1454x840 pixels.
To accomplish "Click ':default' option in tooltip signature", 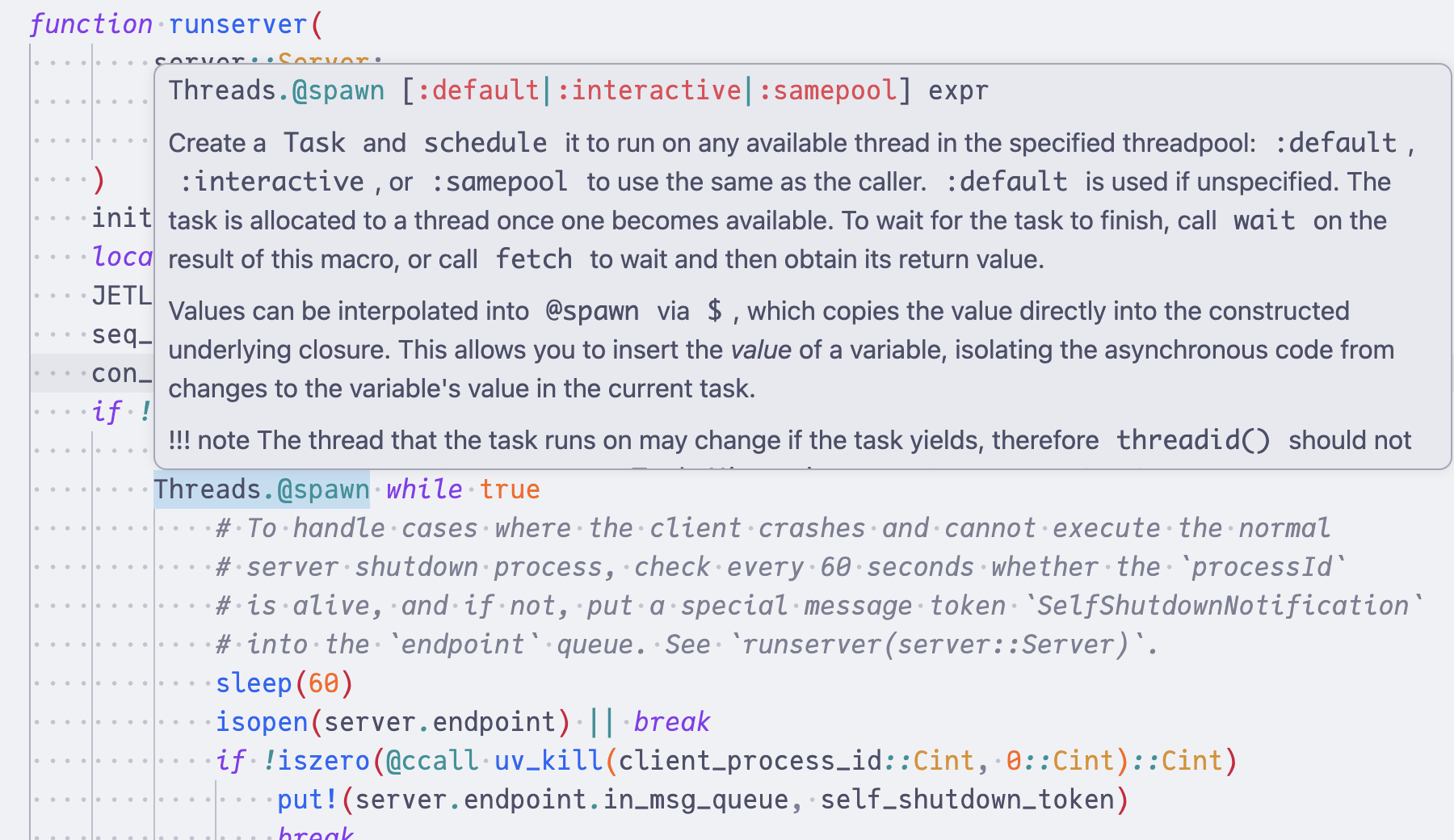I will [x=477, y=90].
